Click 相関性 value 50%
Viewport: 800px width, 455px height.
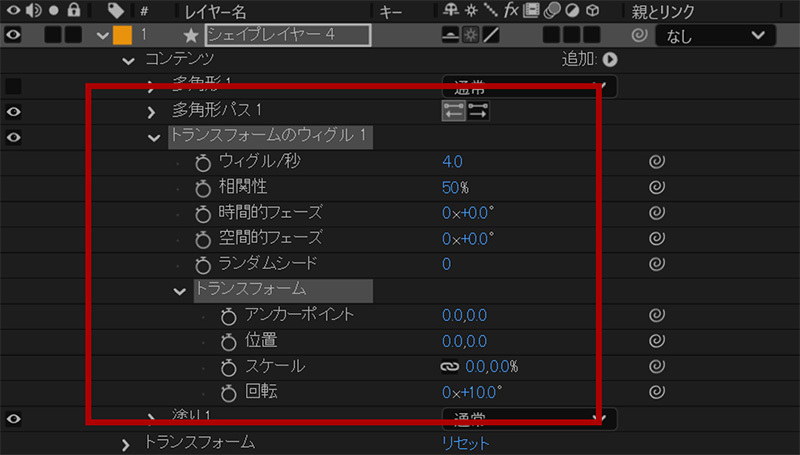[x=456, y=187]
